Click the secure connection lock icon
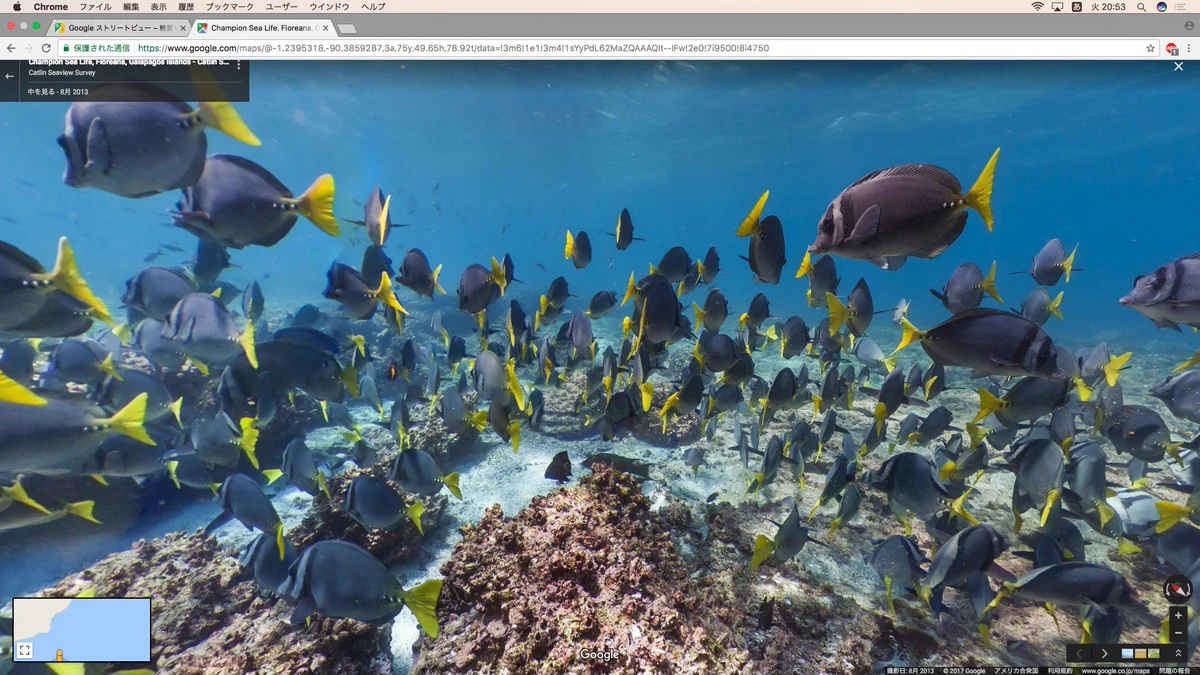The height and width of the screenshot is (675, 1200). point(66,48)
